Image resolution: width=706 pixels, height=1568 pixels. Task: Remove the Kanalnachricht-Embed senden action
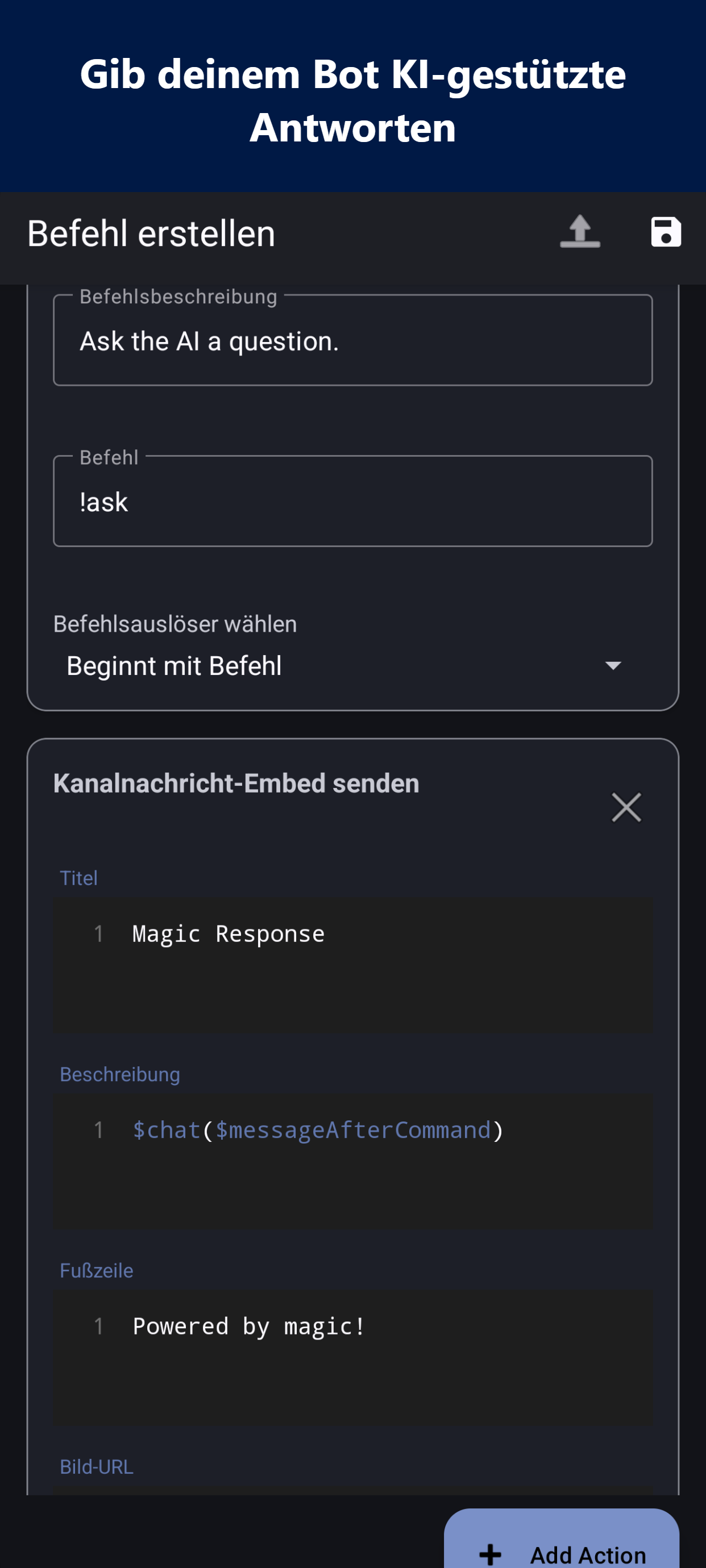[626, 807]
